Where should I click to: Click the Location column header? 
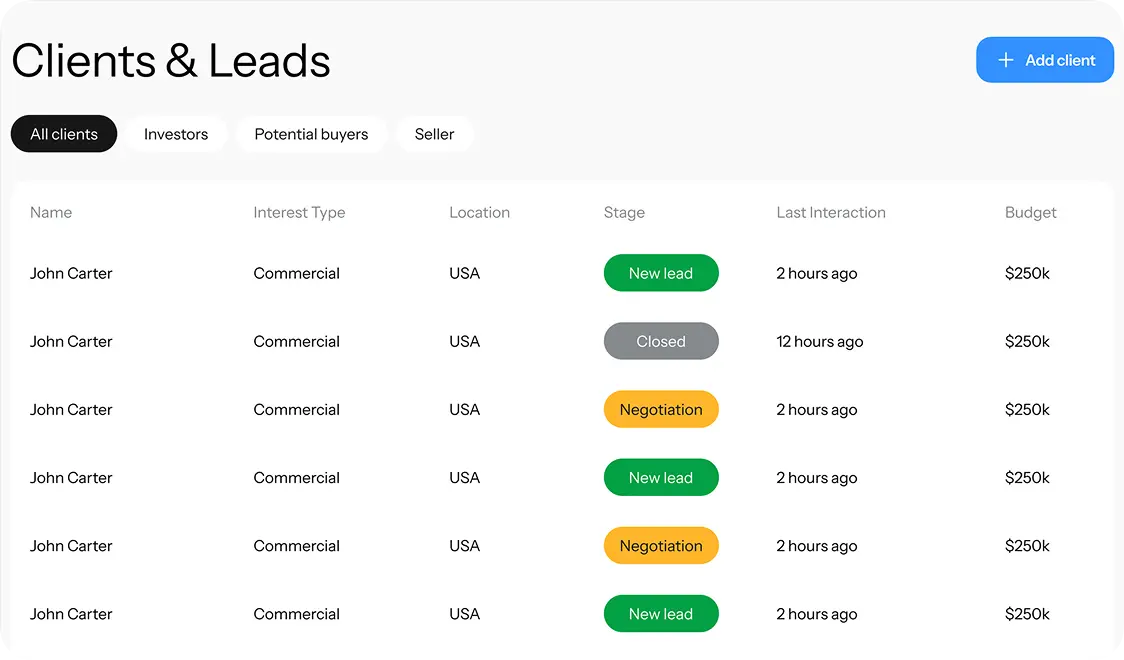tap(479, 212)
